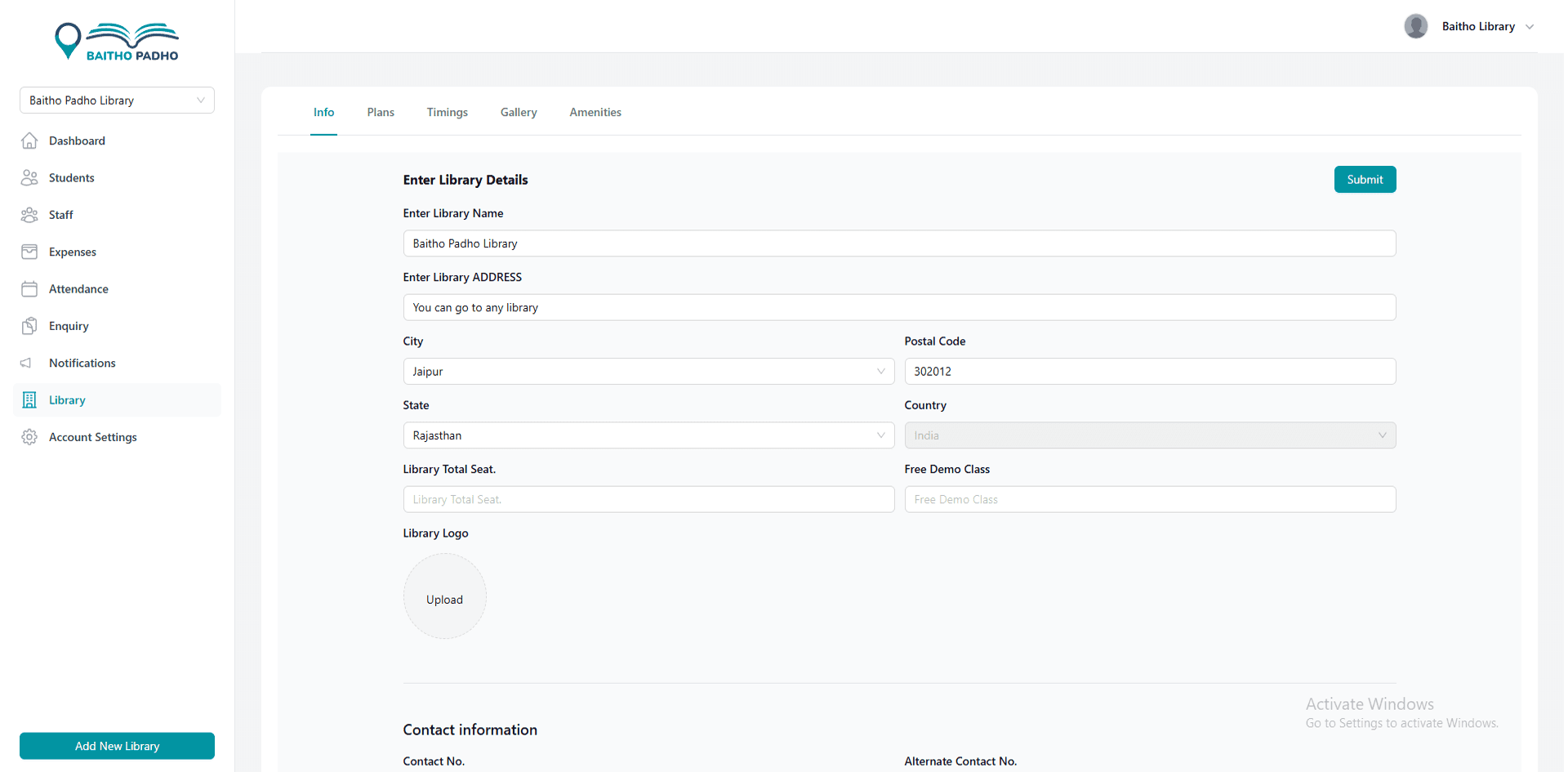
Task: Click the Staff group icon
Action: (29, 215)
